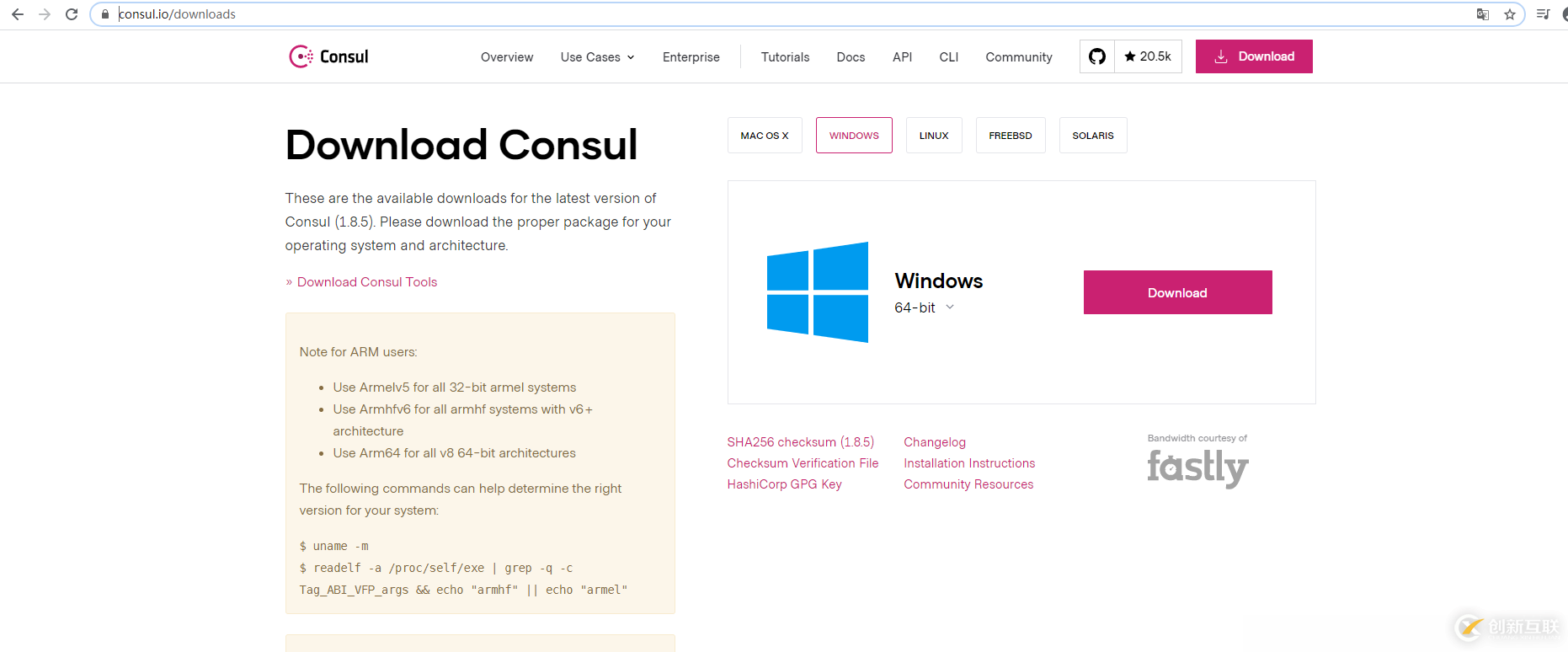Switch to the LINUX tab
The width and height of the screenshot is (1568, 652).
pos(934,136)
